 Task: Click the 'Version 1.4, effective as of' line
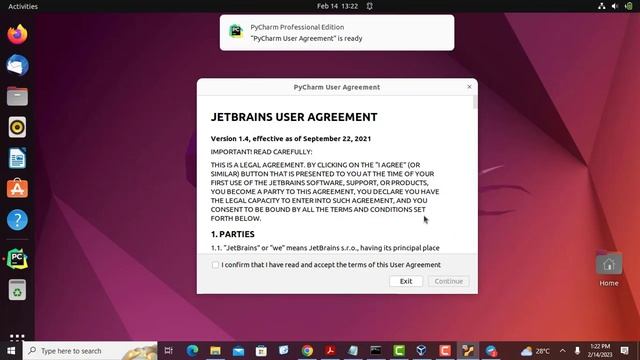(x=291, y=139)
